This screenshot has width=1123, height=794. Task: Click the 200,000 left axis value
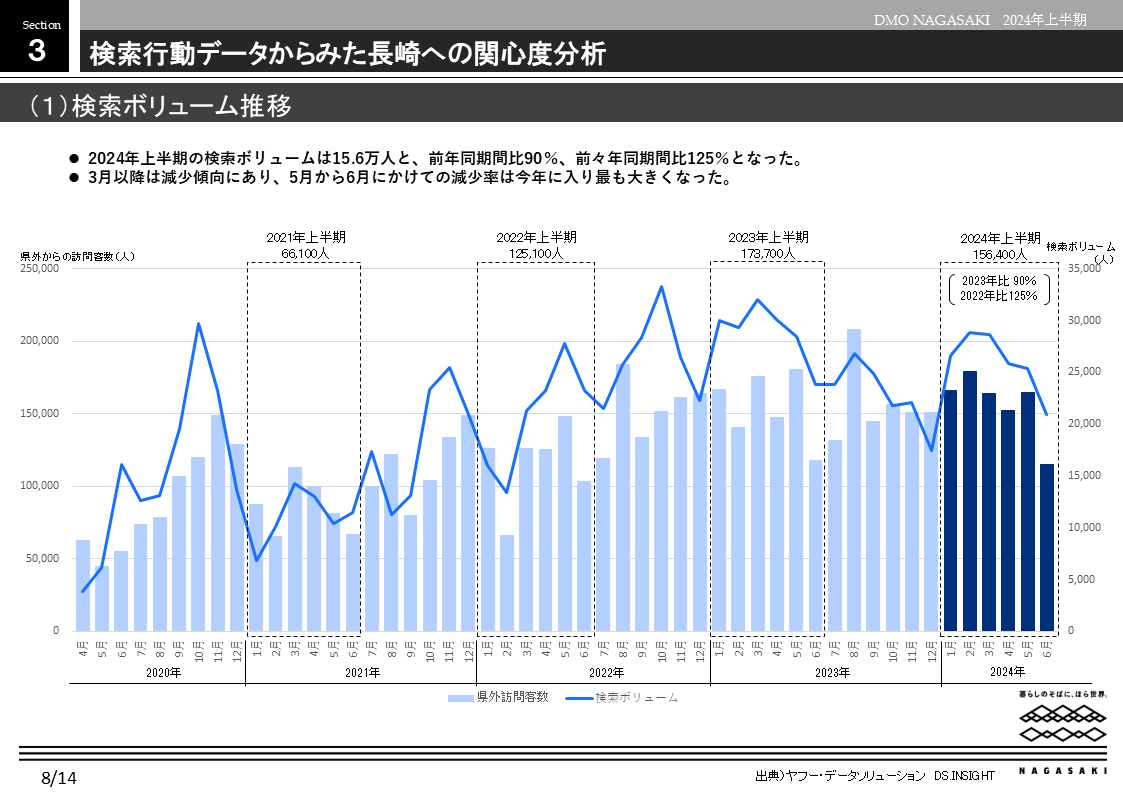click(x=39, y=341)
